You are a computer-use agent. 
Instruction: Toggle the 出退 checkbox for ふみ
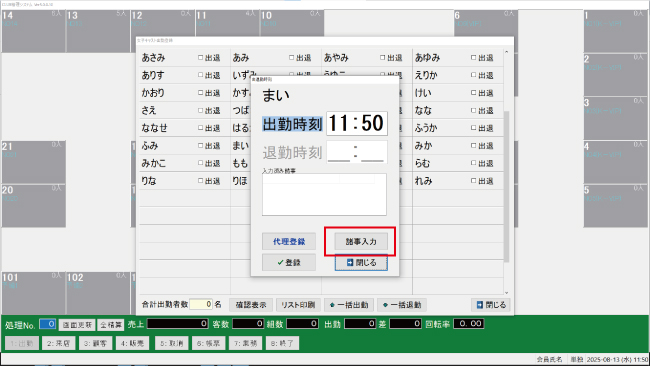click(x=201, y=145)
